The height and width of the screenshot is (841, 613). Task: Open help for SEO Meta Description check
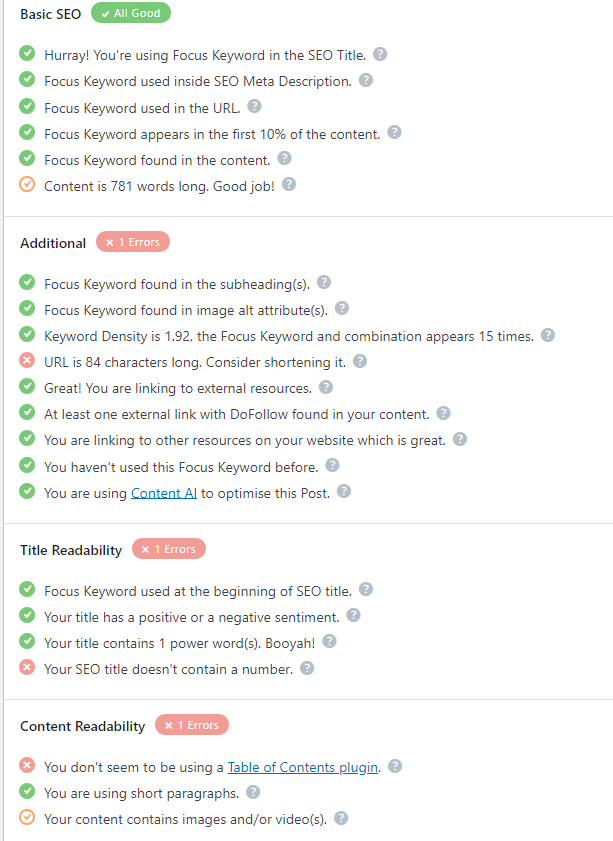365,80
